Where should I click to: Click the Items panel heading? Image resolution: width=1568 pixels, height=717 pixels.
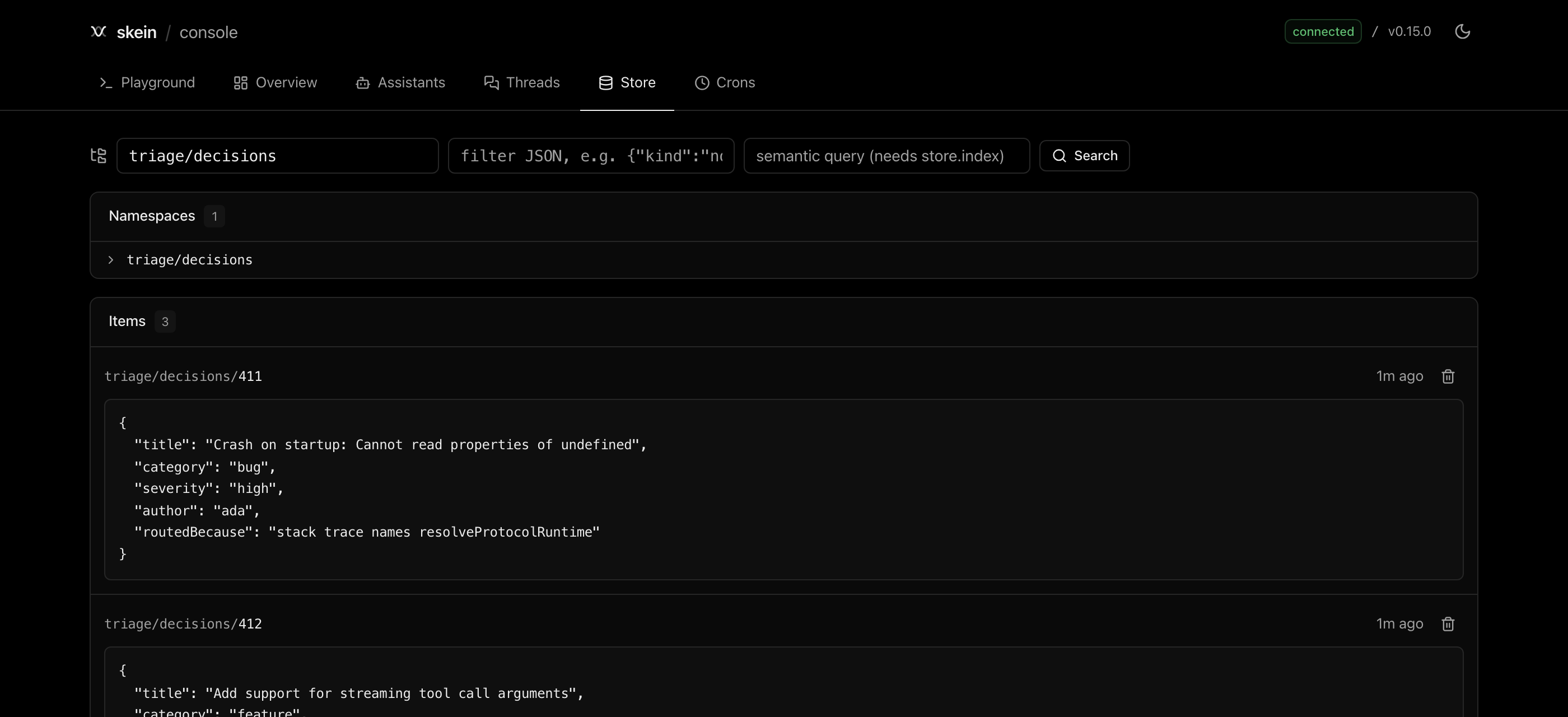pyautogui.click(x=127, y=322)
